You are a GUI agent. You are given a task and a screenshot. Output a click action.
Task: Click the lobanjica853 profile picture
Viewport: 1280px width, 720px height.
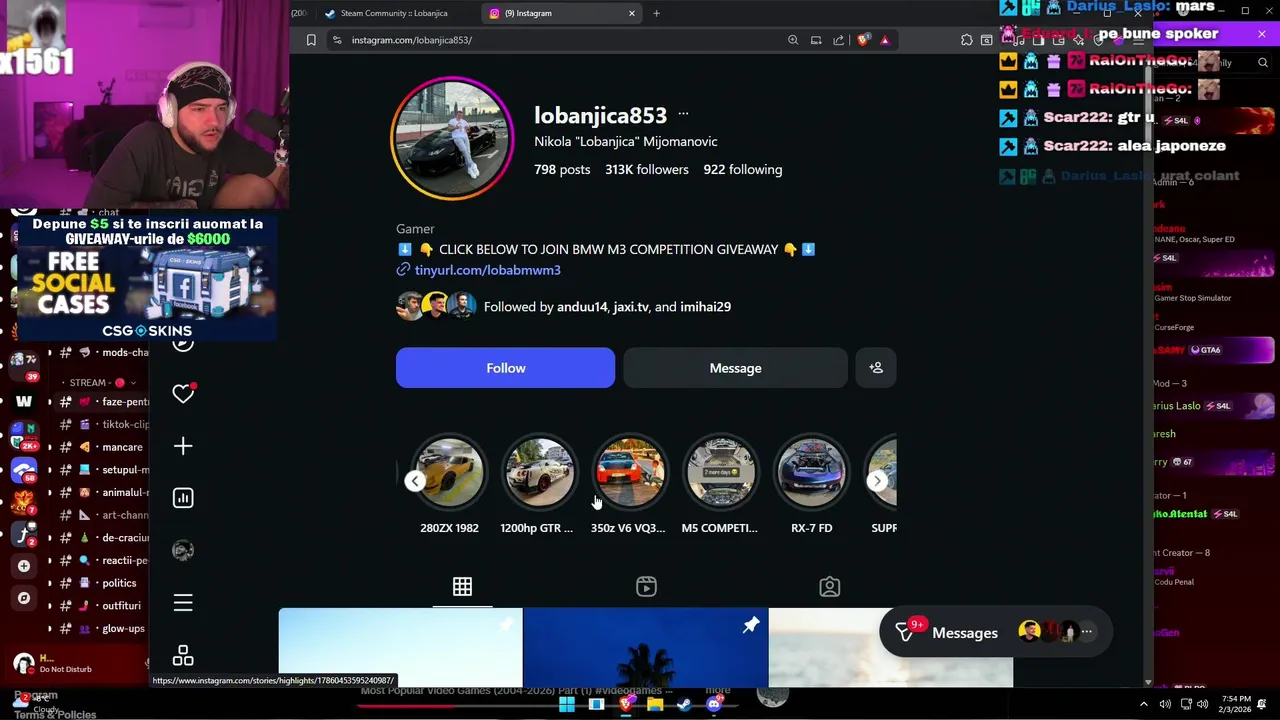tap(452, 138)
